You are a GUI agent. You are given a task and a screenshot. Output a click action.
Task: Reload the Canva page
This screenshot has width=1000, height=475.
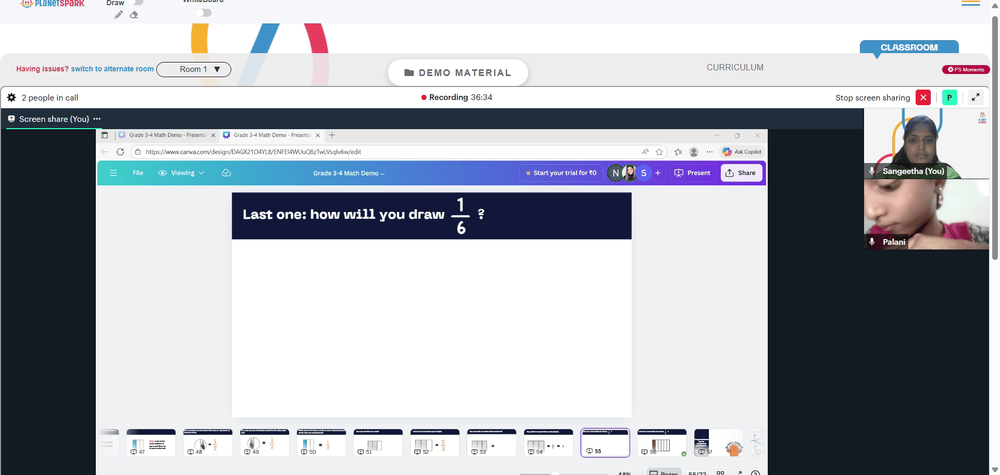120,152
